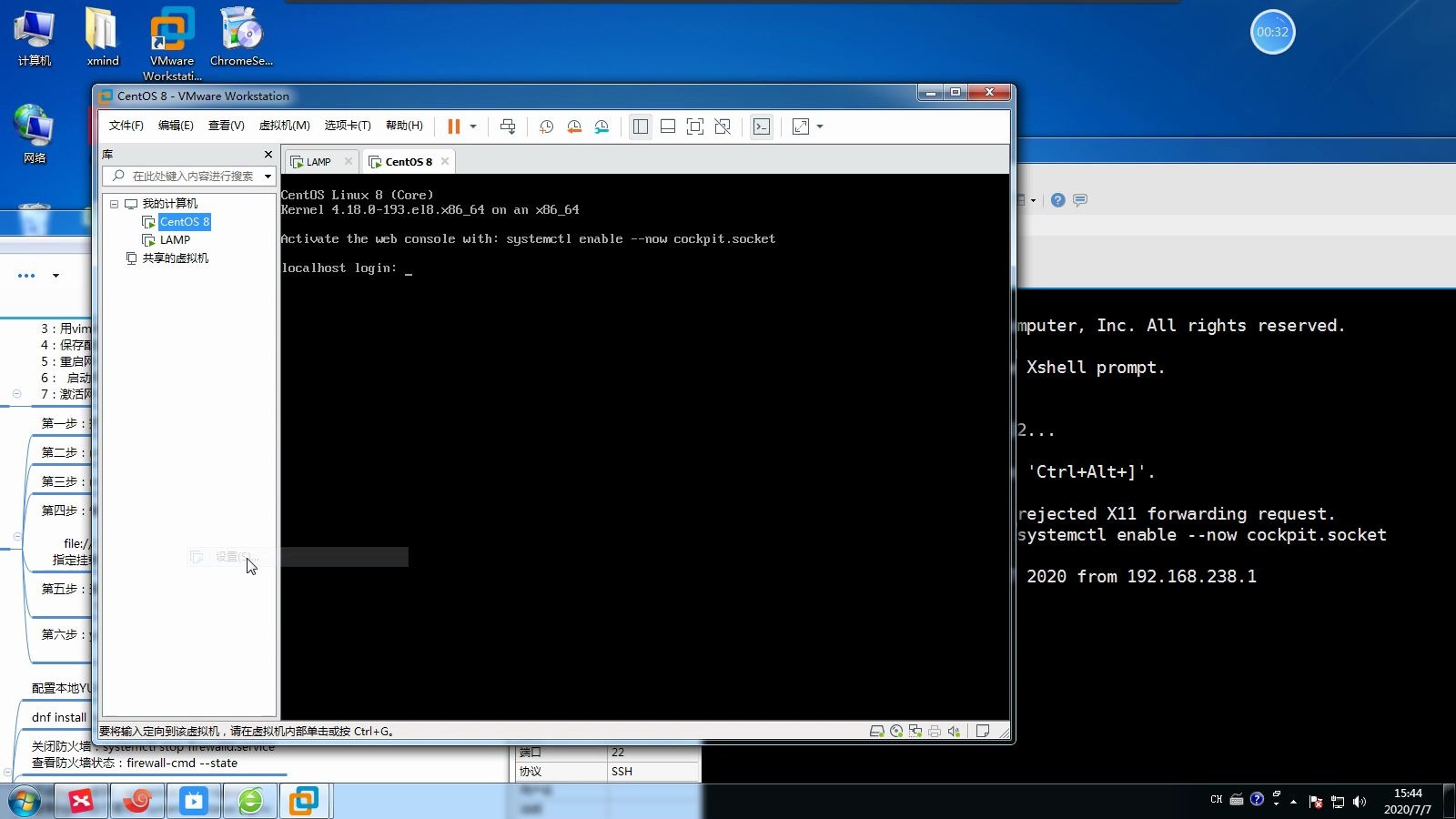Pause the virtual machine with the orange pause icon
This screenshot has height=819, width=1456.
pyautogui.click(x=454, y=126)
